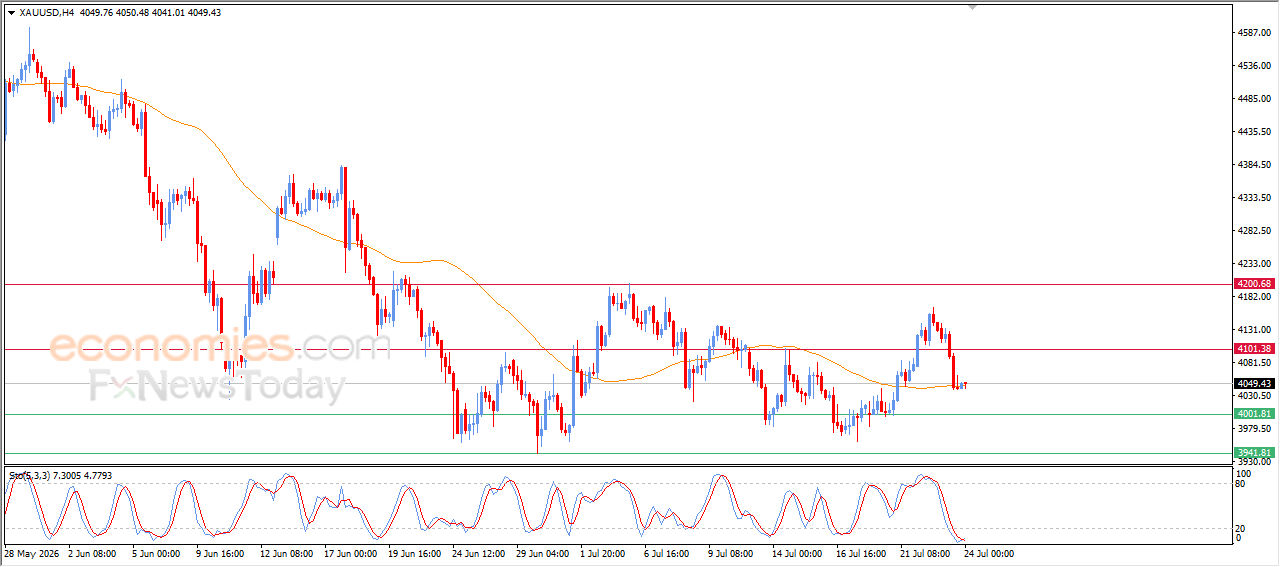
Task: Click the 4131.00 price axis label
Action: click(x=1256, y=330)
